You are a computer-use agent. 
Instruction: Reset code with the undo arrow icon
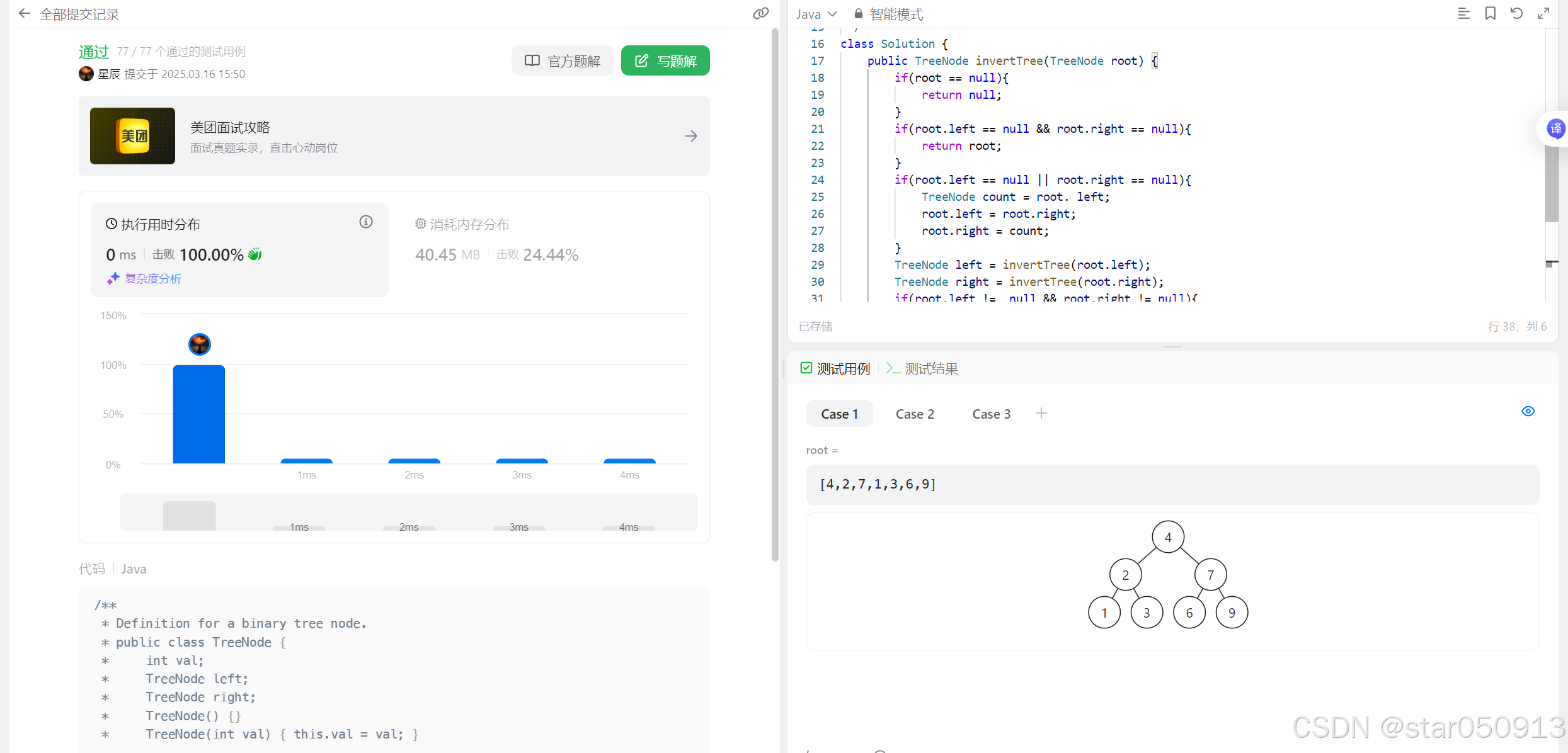1516,14
